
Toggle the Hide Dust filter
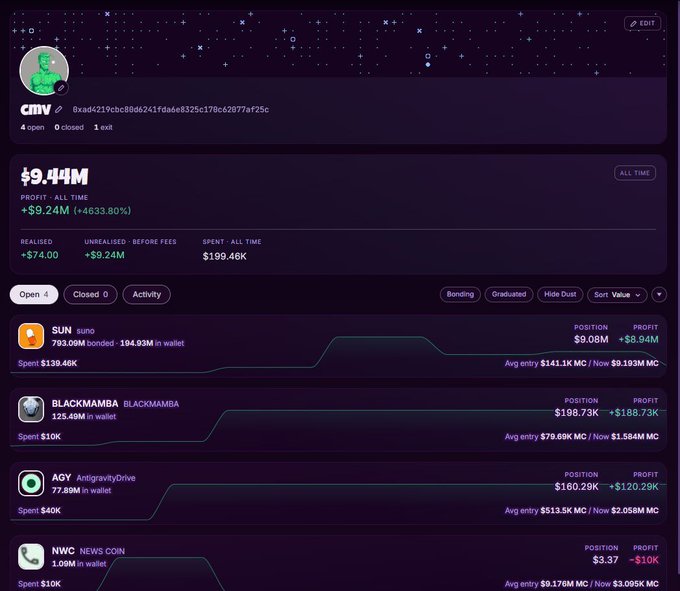click(x=560, y=294)
